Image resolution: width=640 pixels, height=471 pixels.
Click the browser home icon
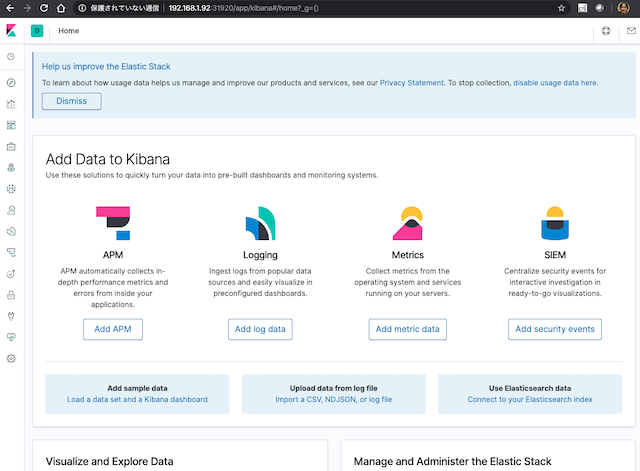click(61, 8)
